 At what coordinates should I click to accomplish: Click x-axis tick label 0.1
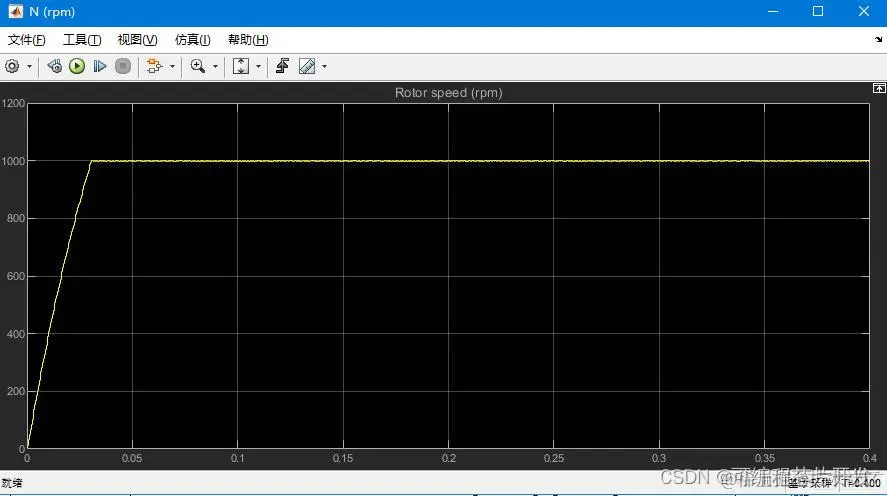[238, 458]
